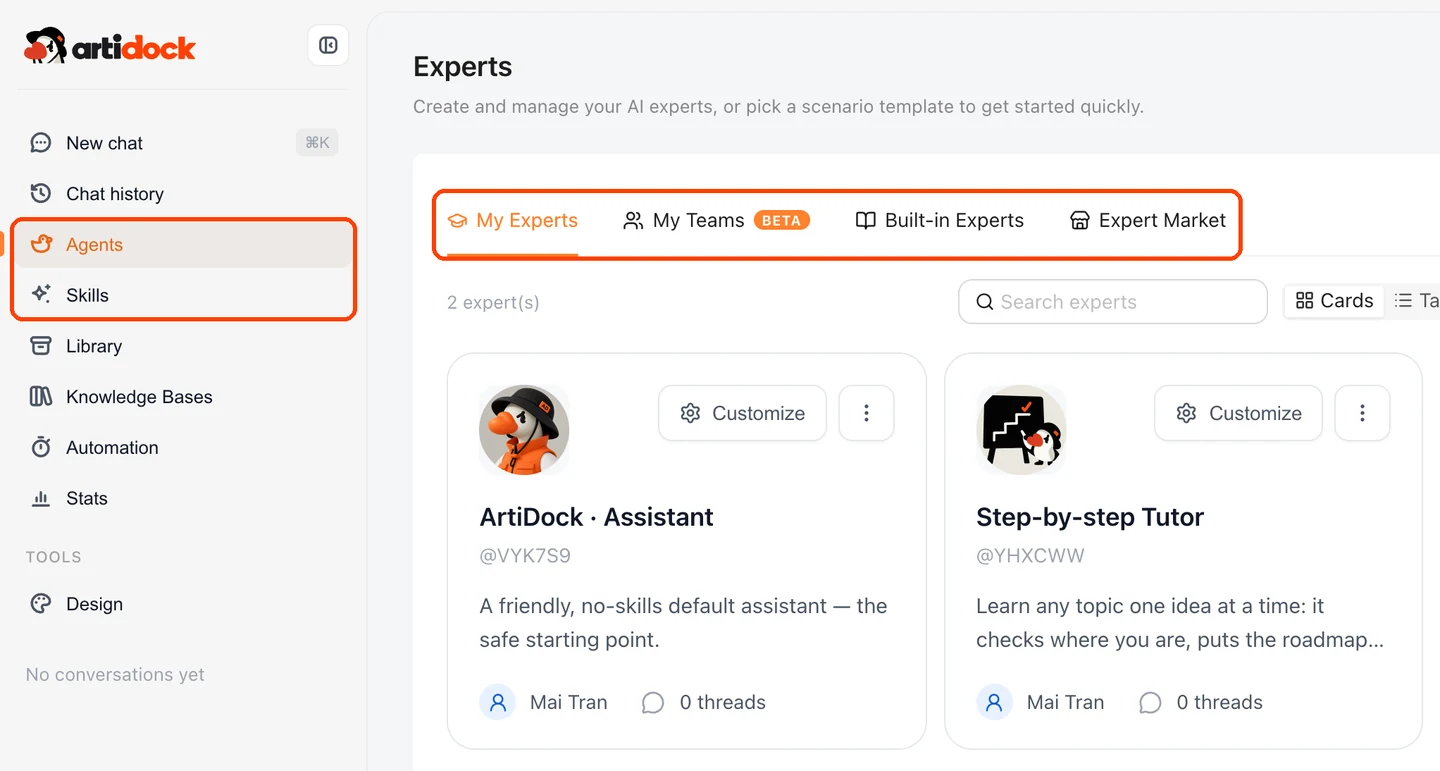
Task: Click the 2 expert(s) count
Action: pyautogui.click(x=493, y=303)
